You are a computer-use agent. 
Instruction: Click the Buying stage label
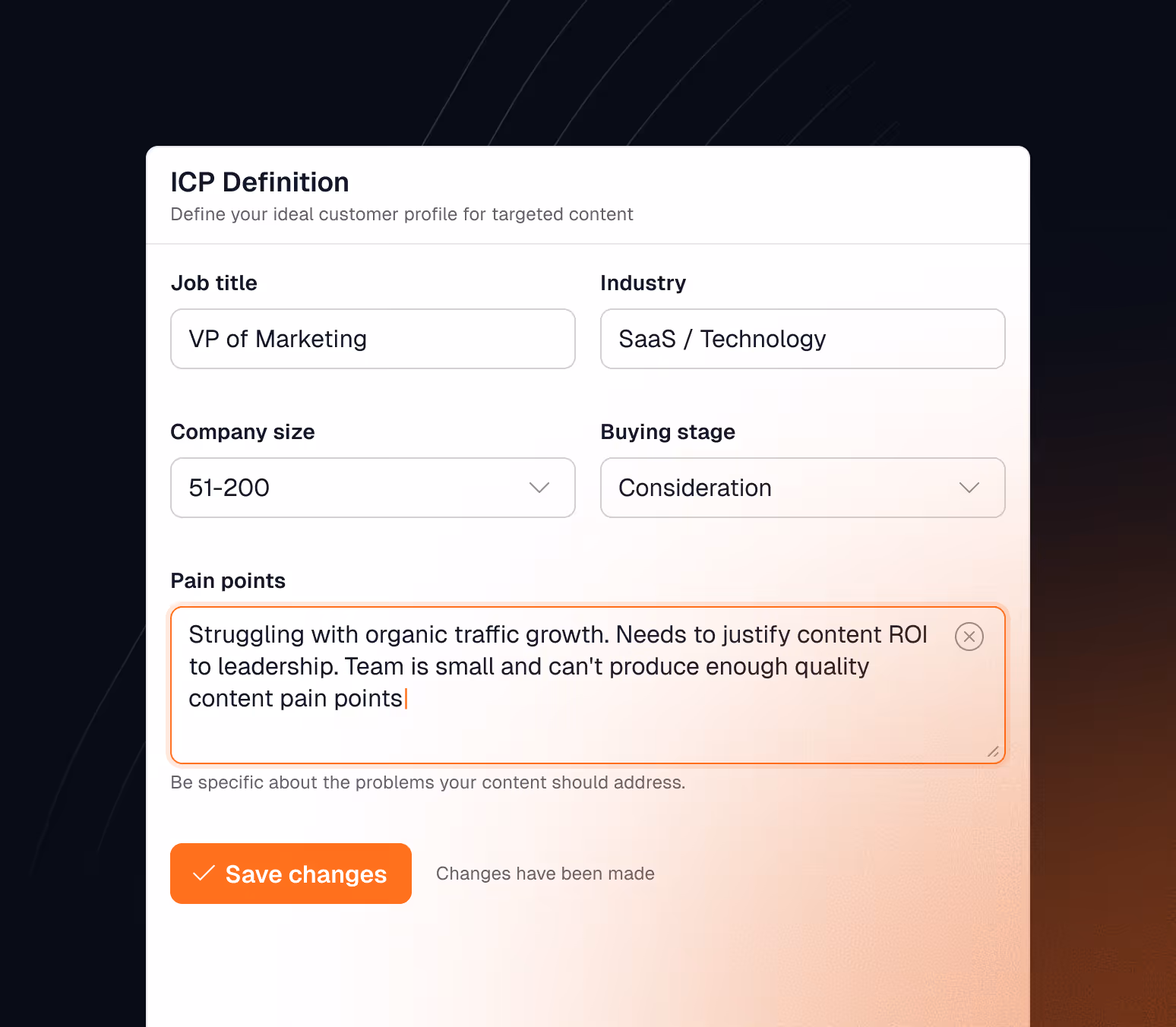click(667, 431)
